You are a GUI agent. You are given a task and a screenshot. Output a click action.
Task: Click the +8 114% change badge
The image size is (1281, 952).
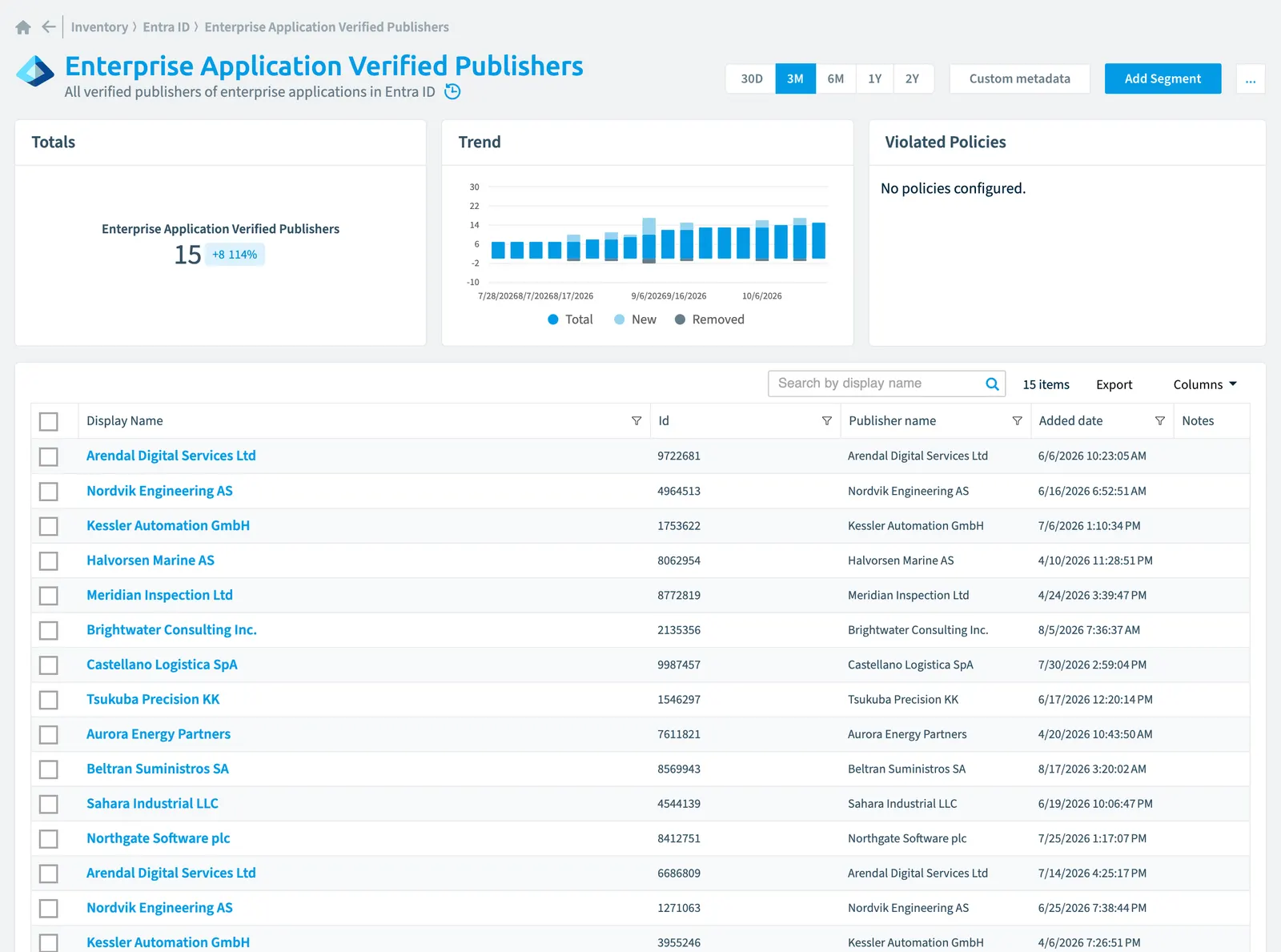click(x=235, y=255)
